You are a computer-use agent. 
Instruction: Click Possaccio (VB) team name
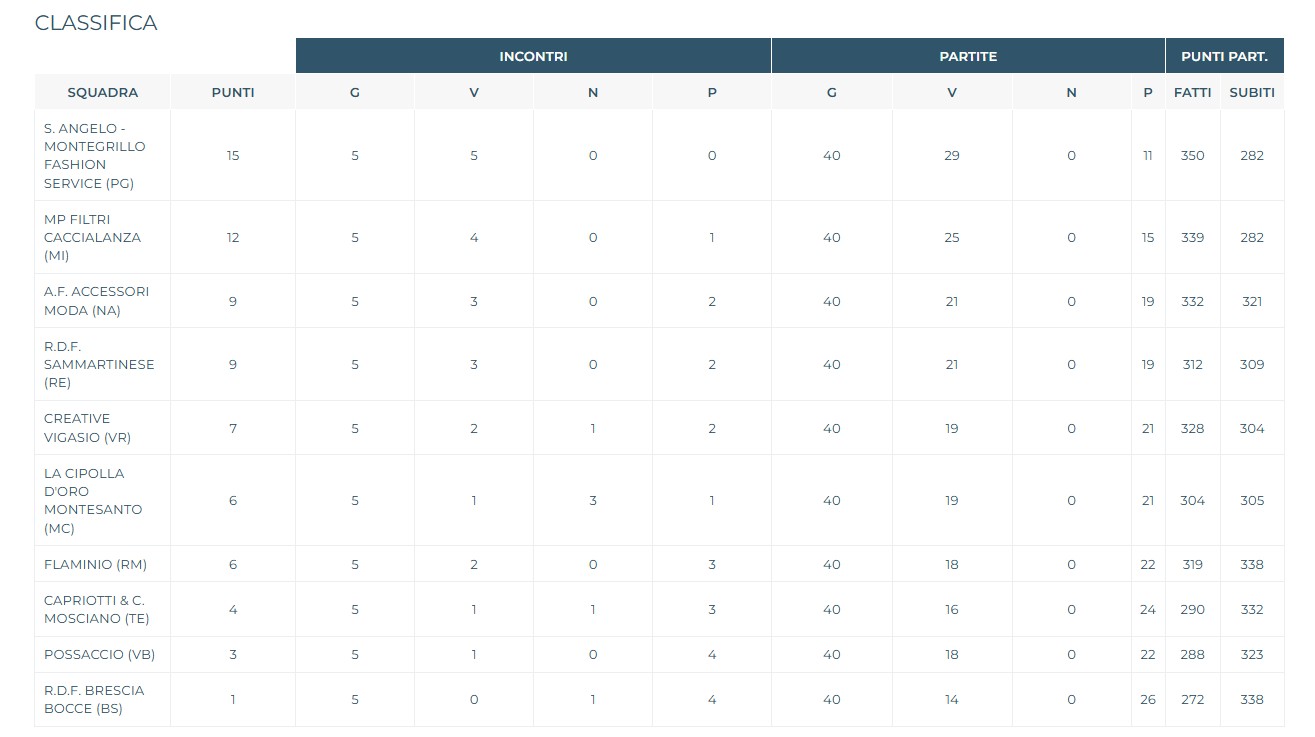(x=99, y=654)
